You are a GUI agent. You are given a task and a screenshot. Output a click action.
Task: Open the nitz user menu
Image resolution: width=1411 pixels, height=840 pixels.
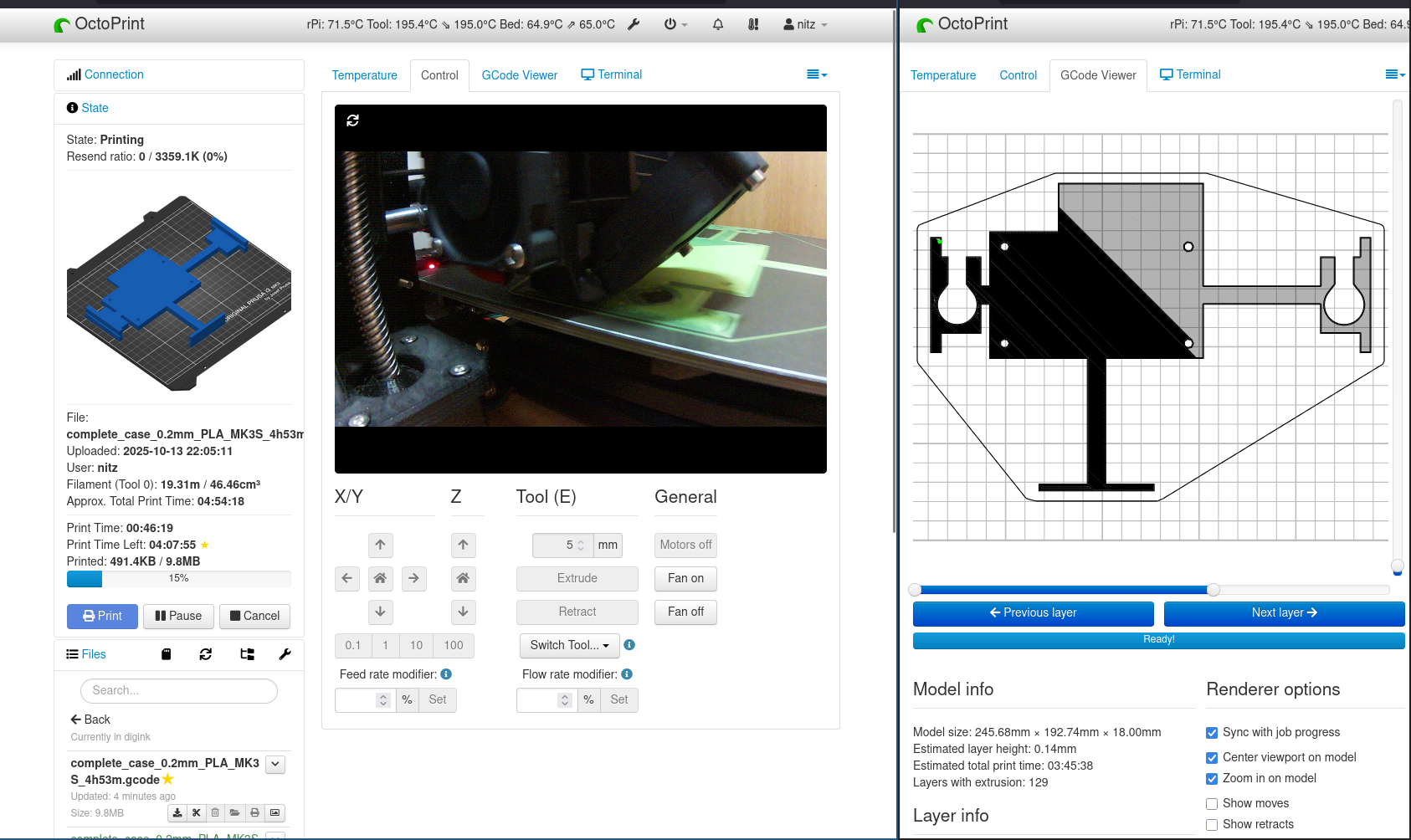tap(805, 24)
